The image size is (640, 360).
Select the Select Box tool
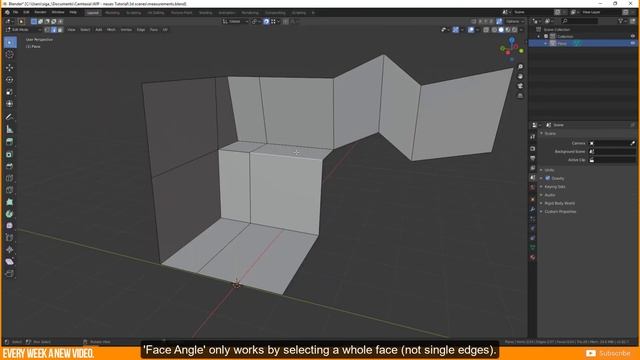tap(10, 42)
